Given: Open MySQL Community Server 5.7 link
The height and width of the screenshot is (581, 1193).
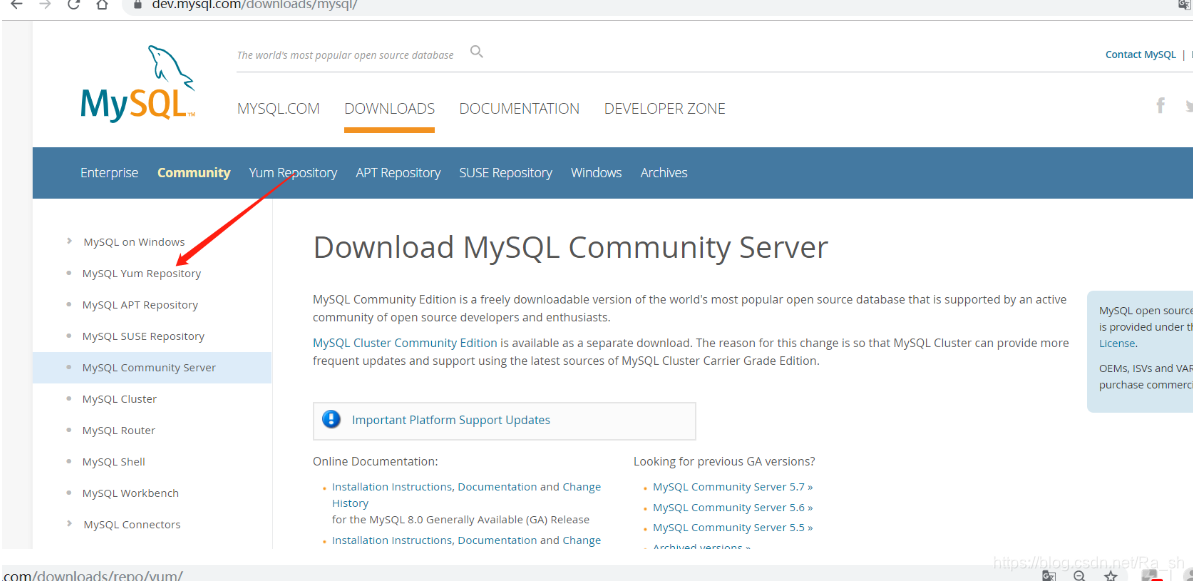Looking at the screenshot, I should click(733, 487).
